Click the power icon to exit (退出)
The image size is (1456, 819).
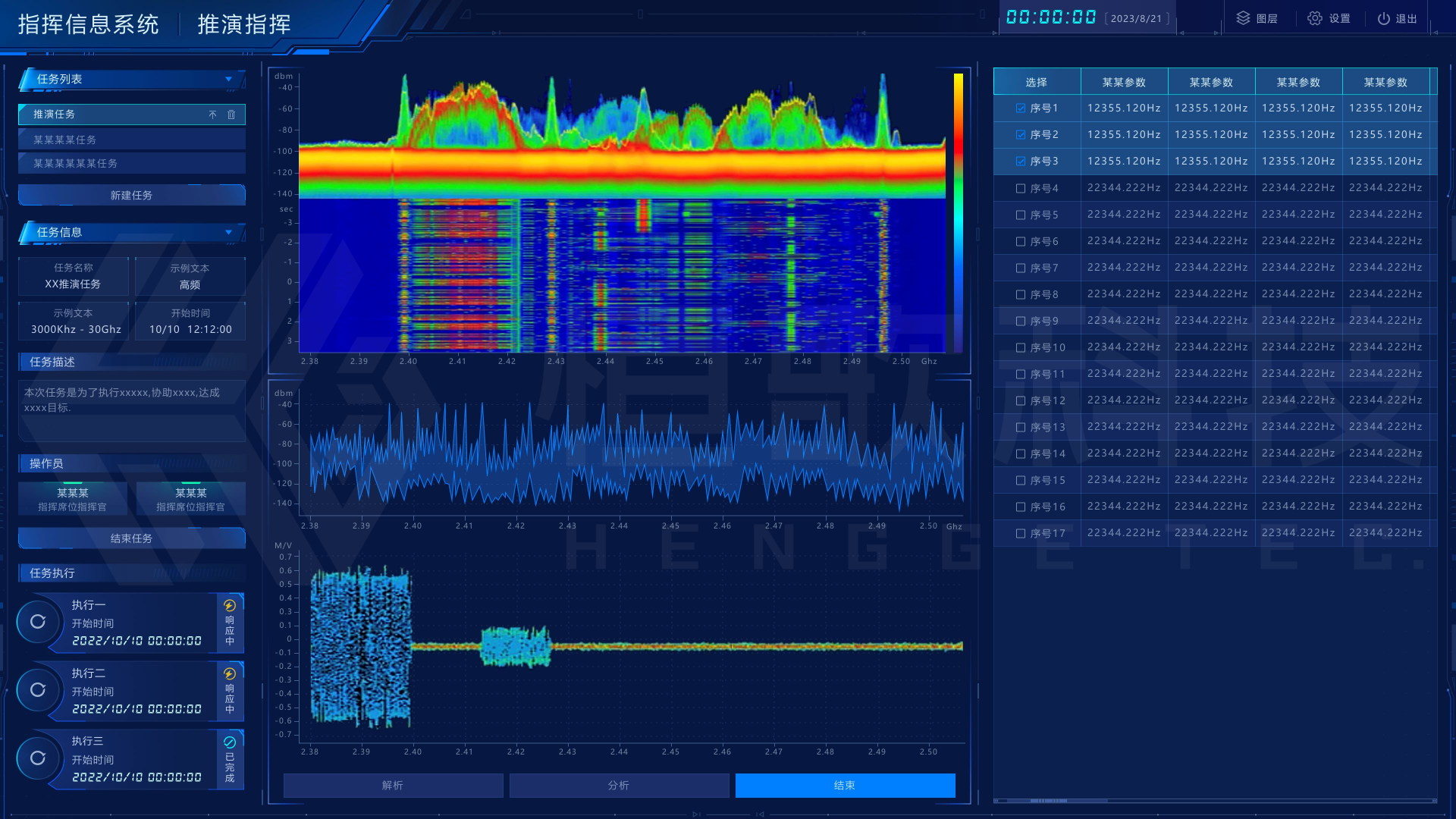(1384, 18)
